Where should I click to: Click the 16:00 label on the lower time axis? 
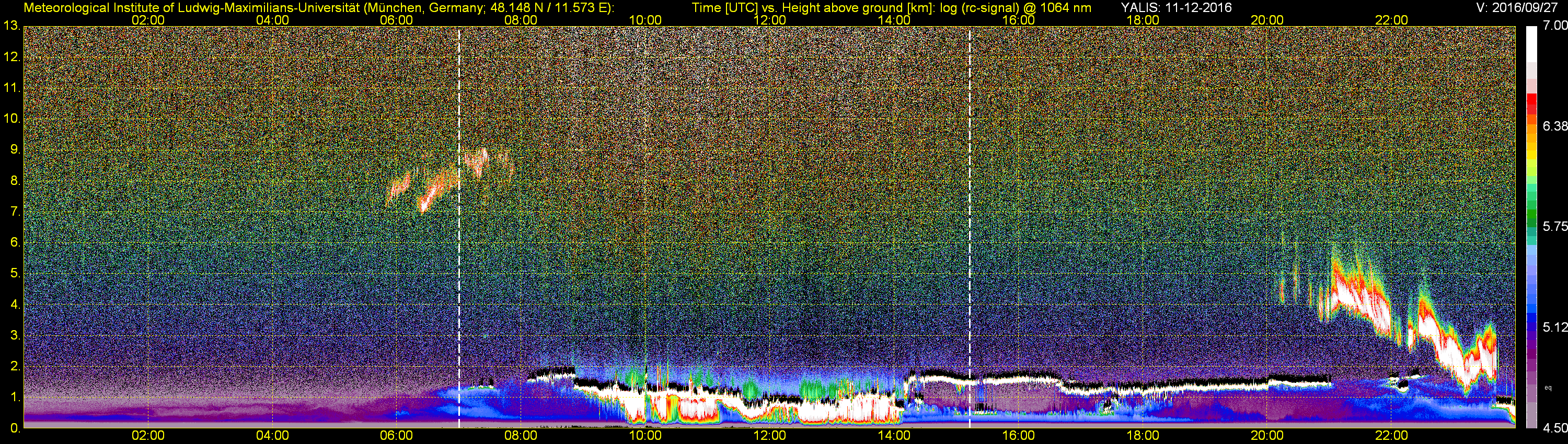(x=1018, y=436)
